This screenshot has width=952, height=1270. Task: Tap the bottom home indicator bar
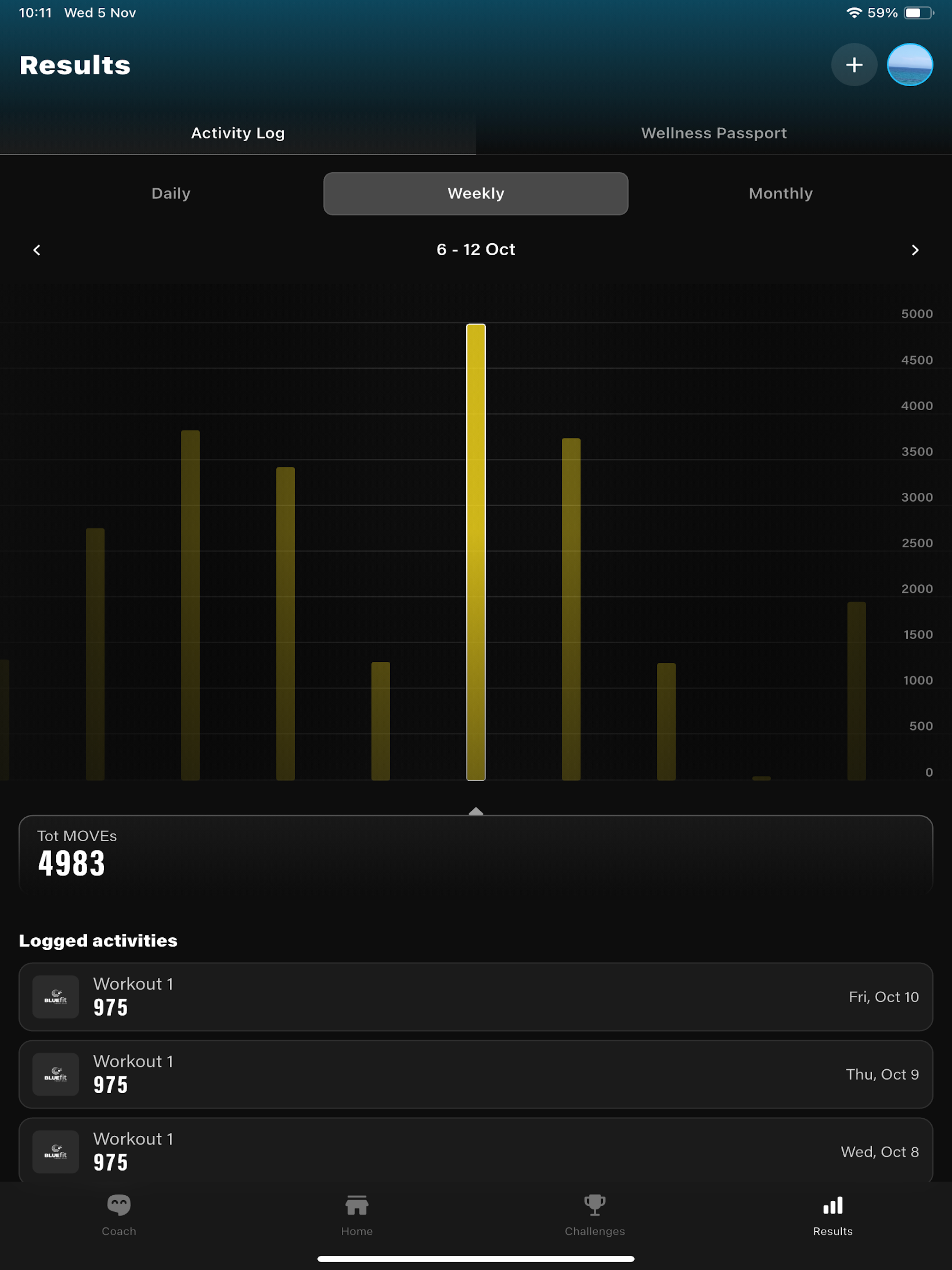click(476, 1258)
